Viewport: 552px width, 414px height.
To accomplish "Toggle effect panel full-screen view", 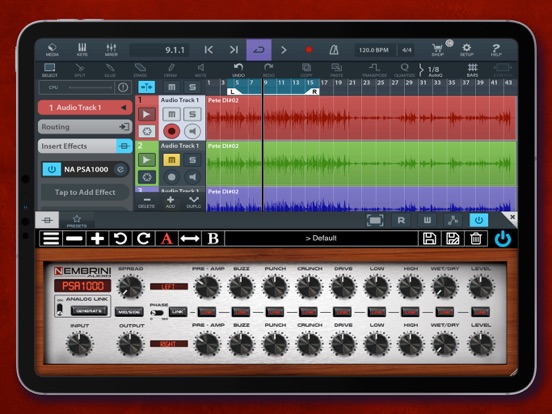I will [x=375, y=220].
